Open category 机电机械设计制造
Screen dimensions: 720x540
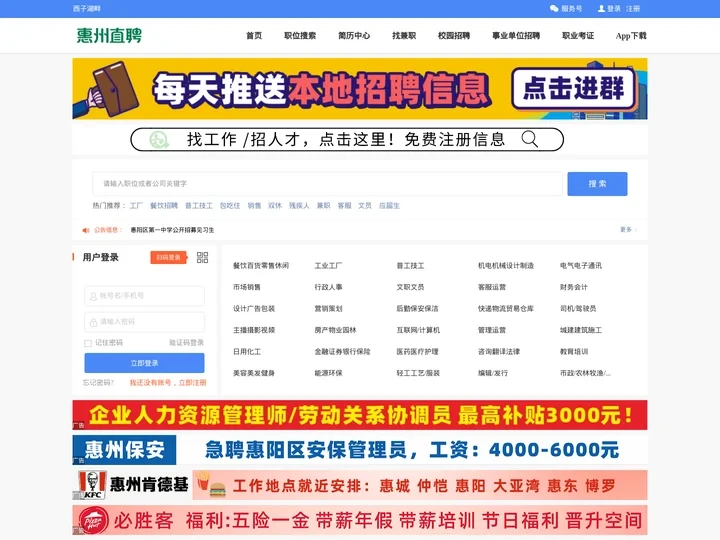tap(506, 265)
